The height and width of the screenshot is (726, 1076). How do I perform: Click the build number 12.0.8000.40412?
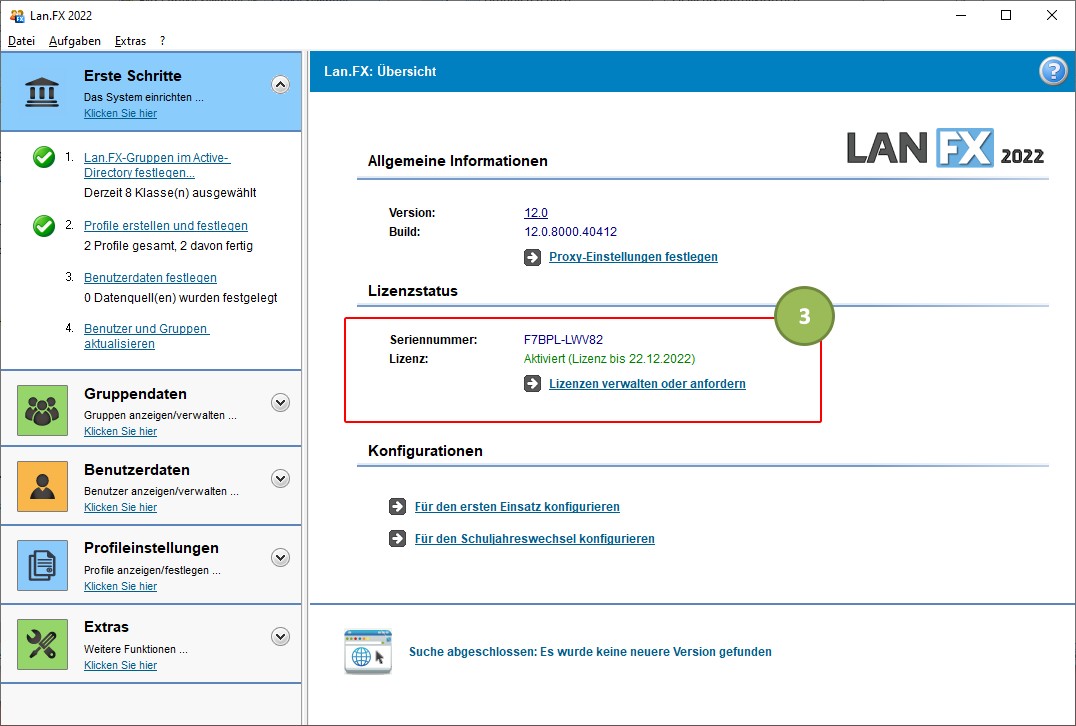[570, 232]
